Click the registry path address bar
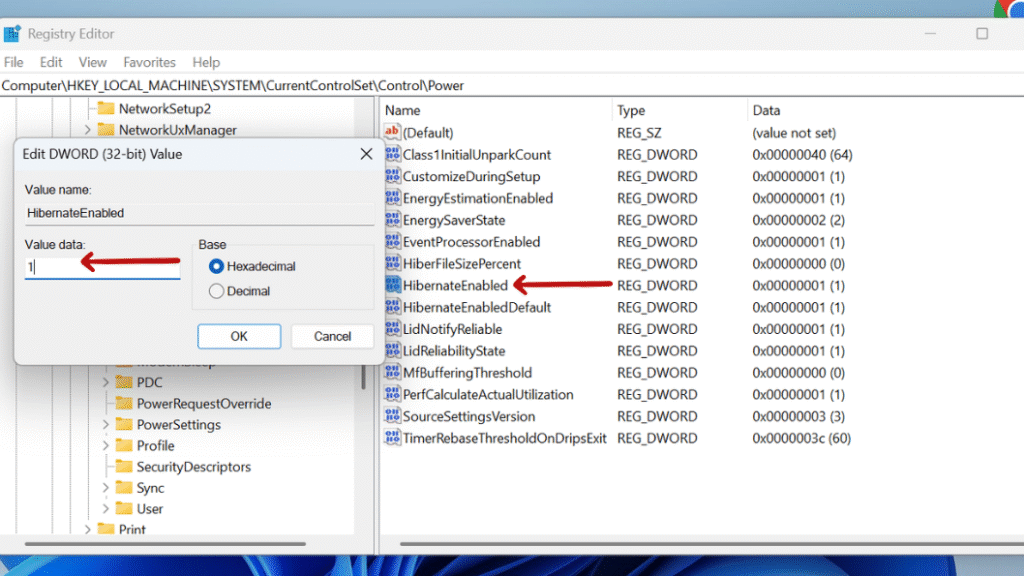Viewport: 1024px width, 576px height. click(512, 86)
